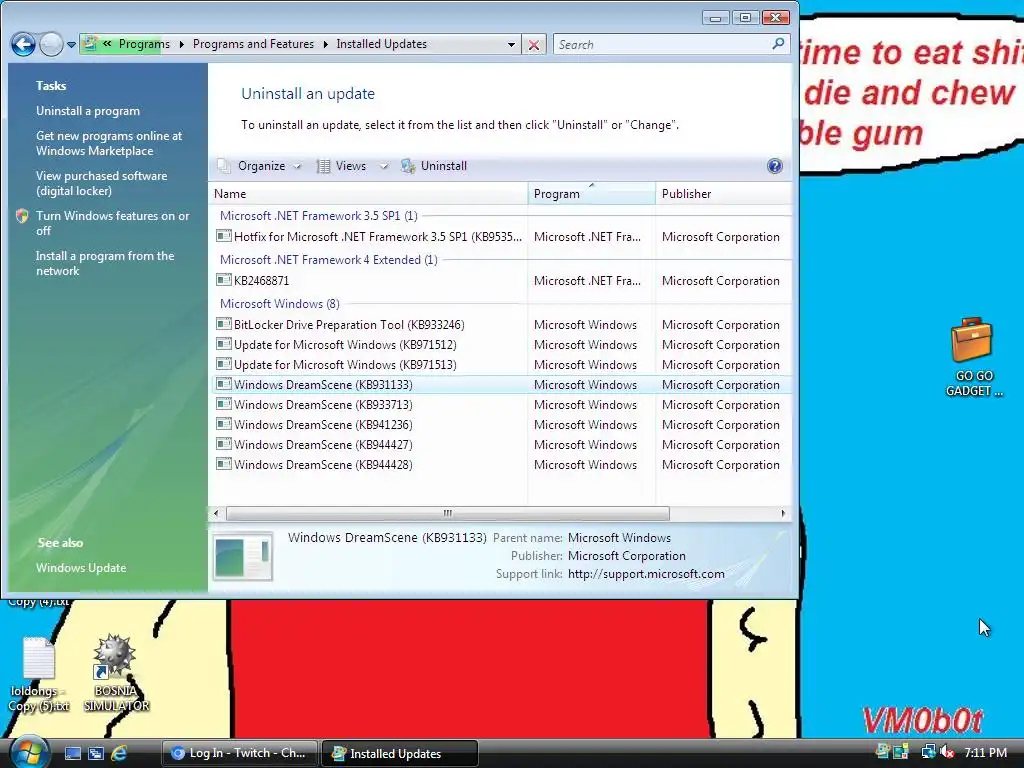Click icon of KB2468871 update
Screen dimensions: 1024x768
click(x=223, y=280)
